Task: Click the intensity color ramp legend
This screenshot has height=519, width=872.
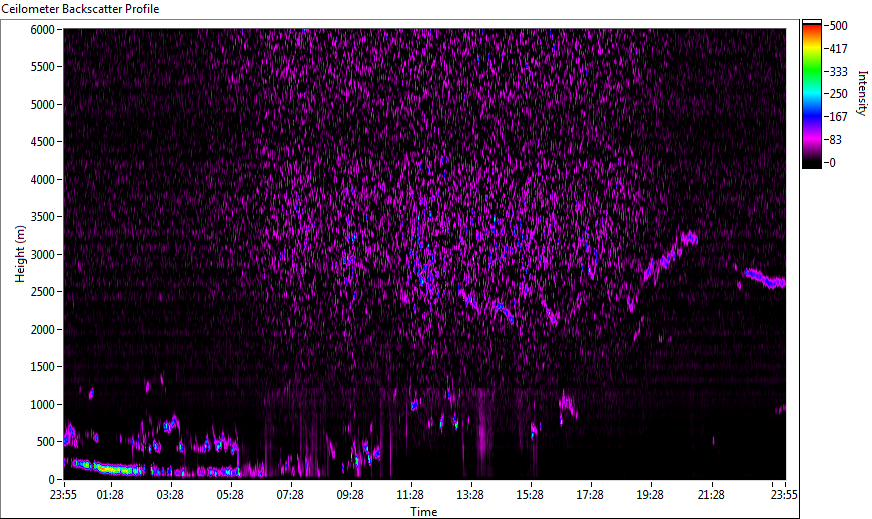Action: [811, 94]
